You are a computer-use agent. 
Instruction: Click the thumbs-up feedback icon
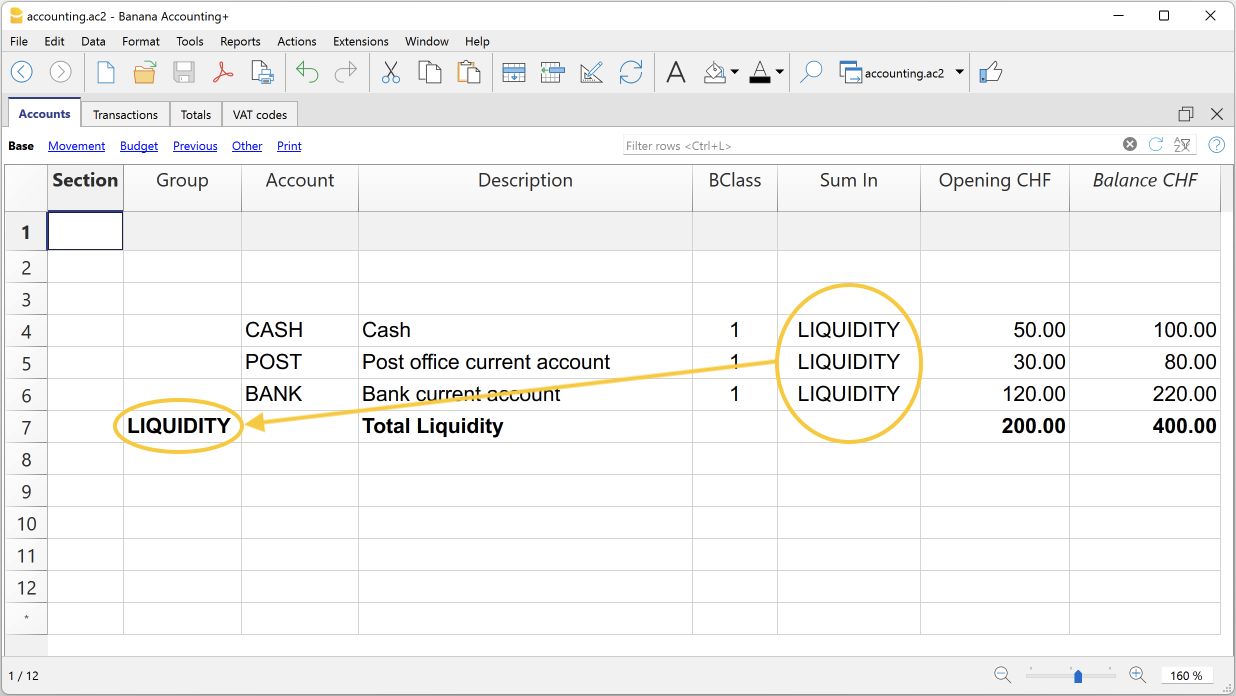click(x=990, y=72)
